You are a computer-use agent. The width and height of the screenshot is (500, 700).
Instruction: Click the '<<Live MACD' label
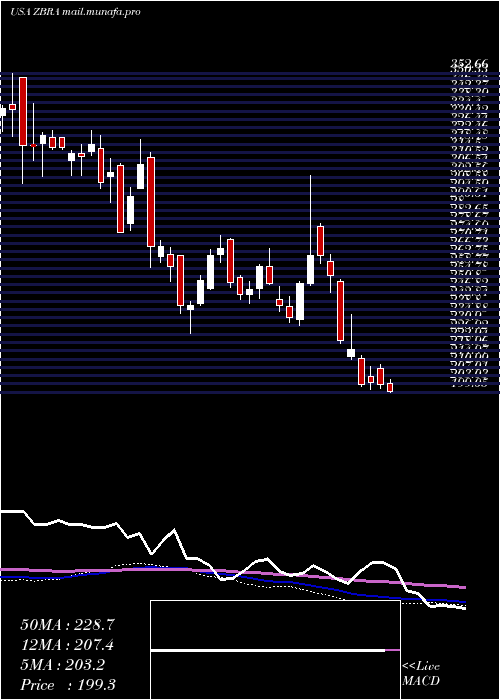tap(421, 674)
